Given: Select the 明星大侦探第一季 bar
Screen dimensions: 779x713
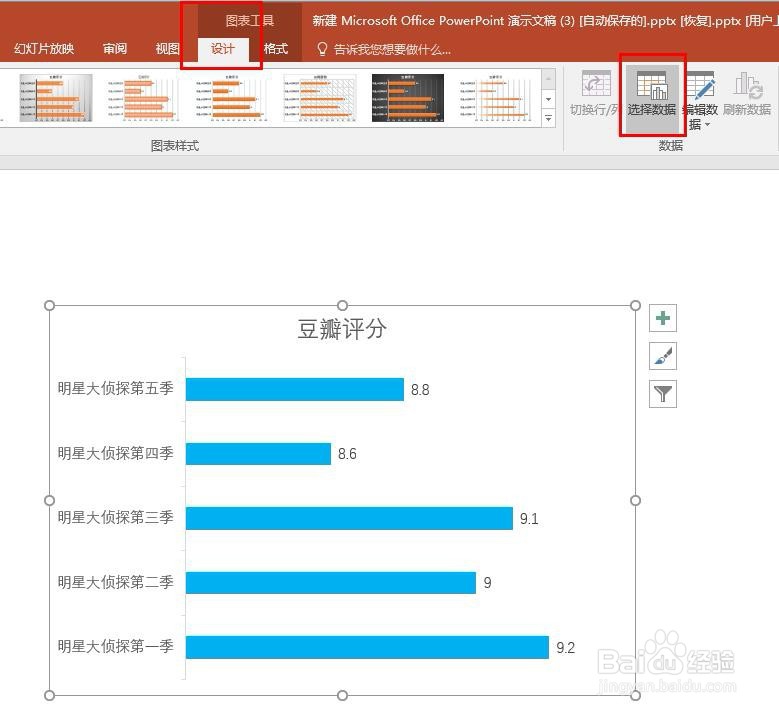Looking at the screenshot, I should (368, 647).
